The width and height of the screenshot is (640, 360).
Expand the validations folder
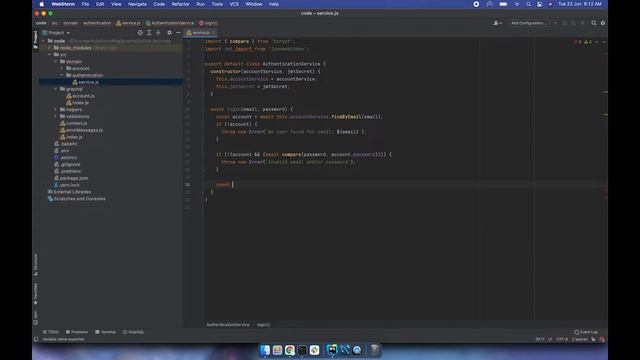56,116
